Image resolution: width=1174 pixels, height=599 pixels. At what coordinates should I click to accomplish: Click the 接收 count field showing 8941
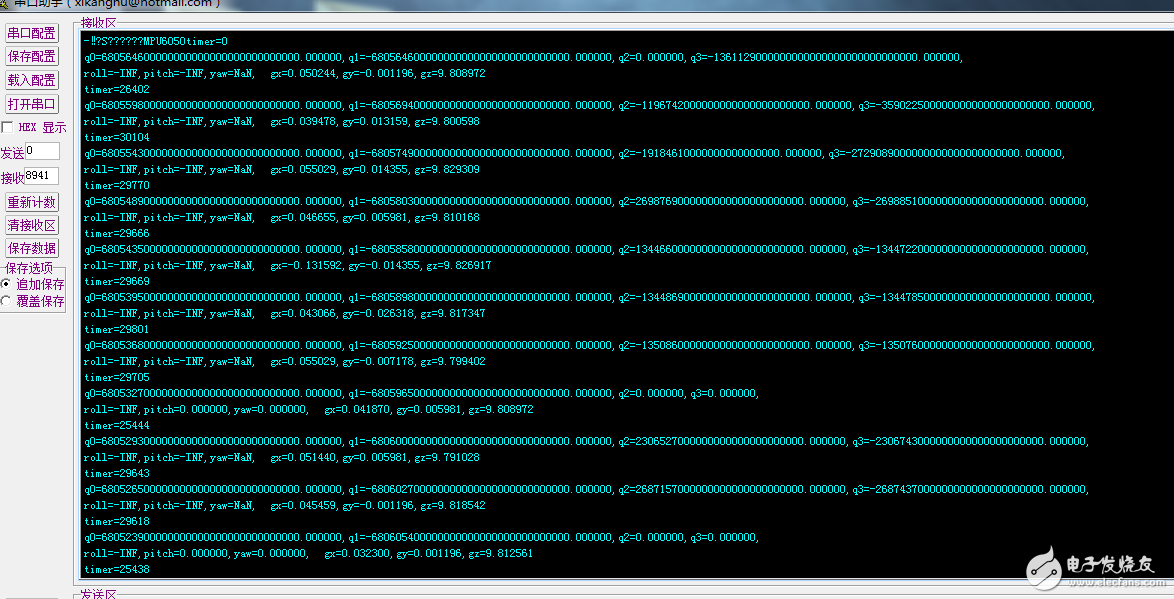[x=42, y=177]
